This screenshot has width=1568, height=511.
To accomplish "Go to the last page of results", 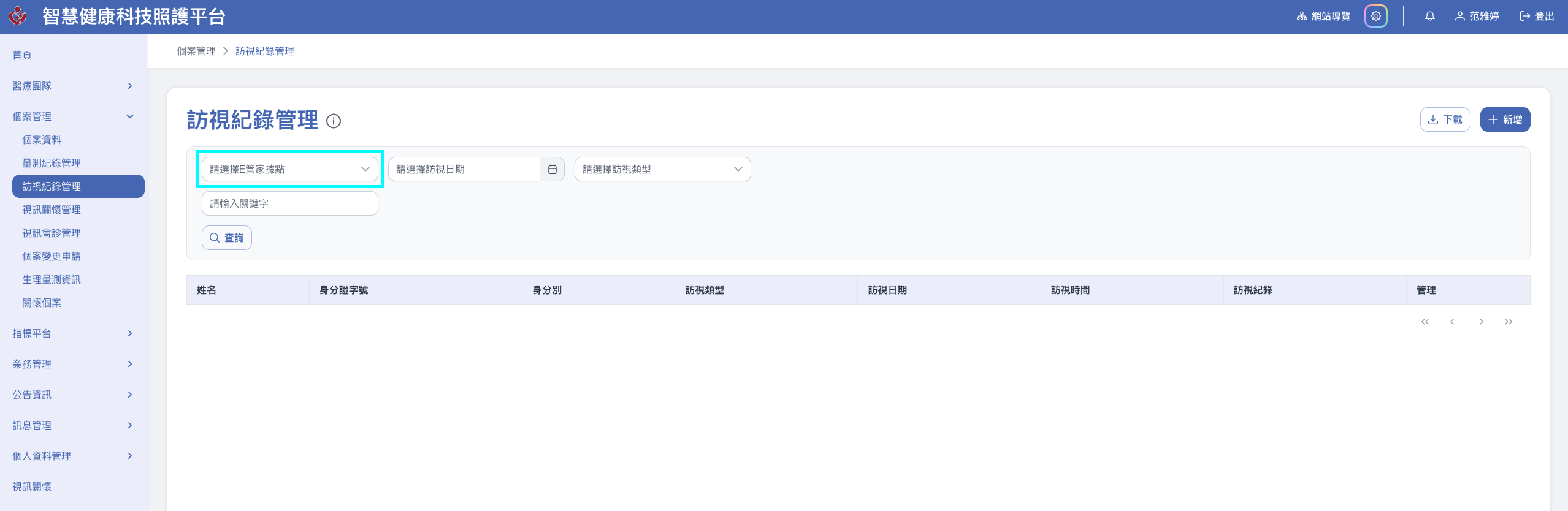I will pos(1508,322).
